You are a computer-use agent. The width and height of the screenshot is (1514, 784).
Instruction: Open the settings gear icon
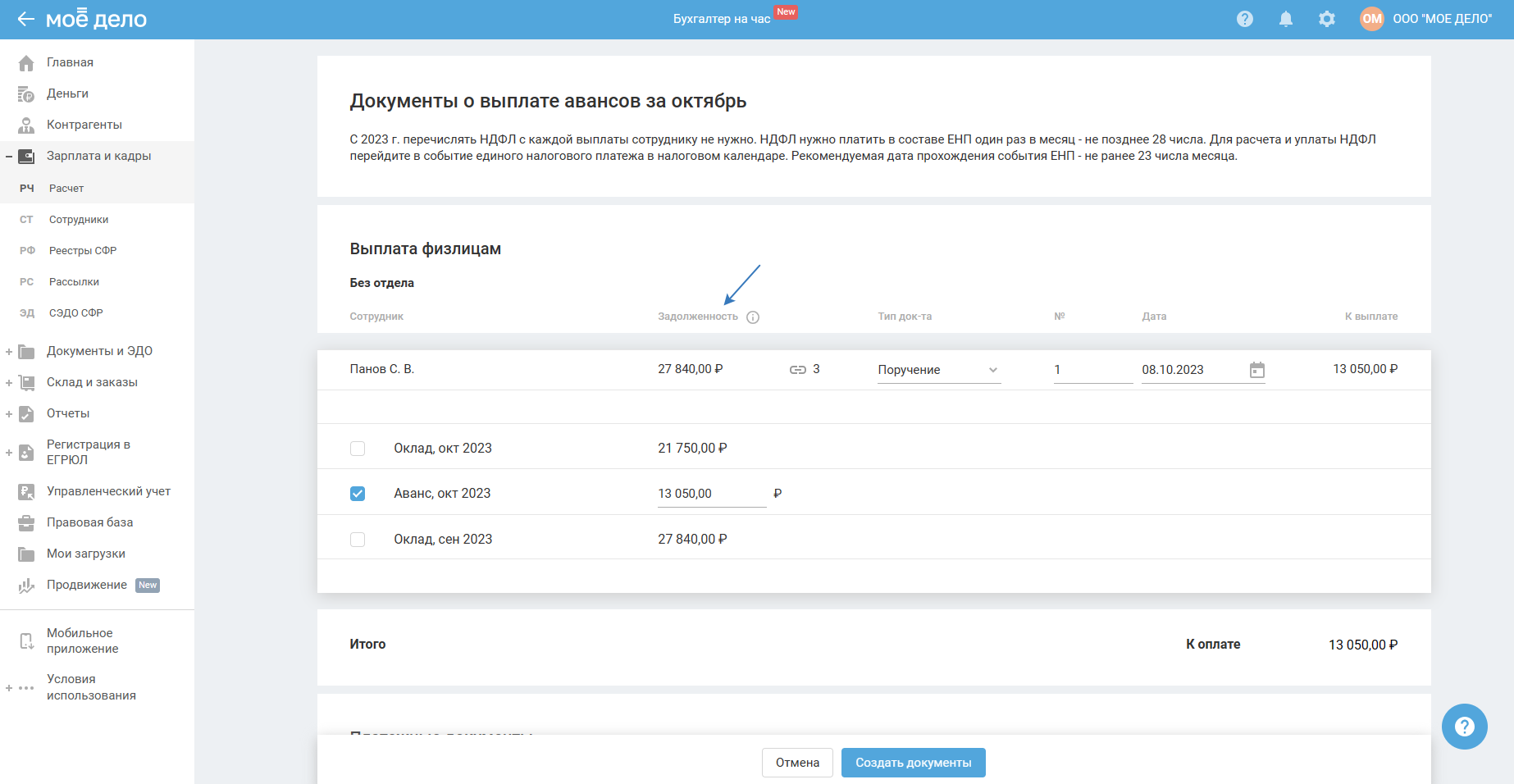tap(1326, 19)
